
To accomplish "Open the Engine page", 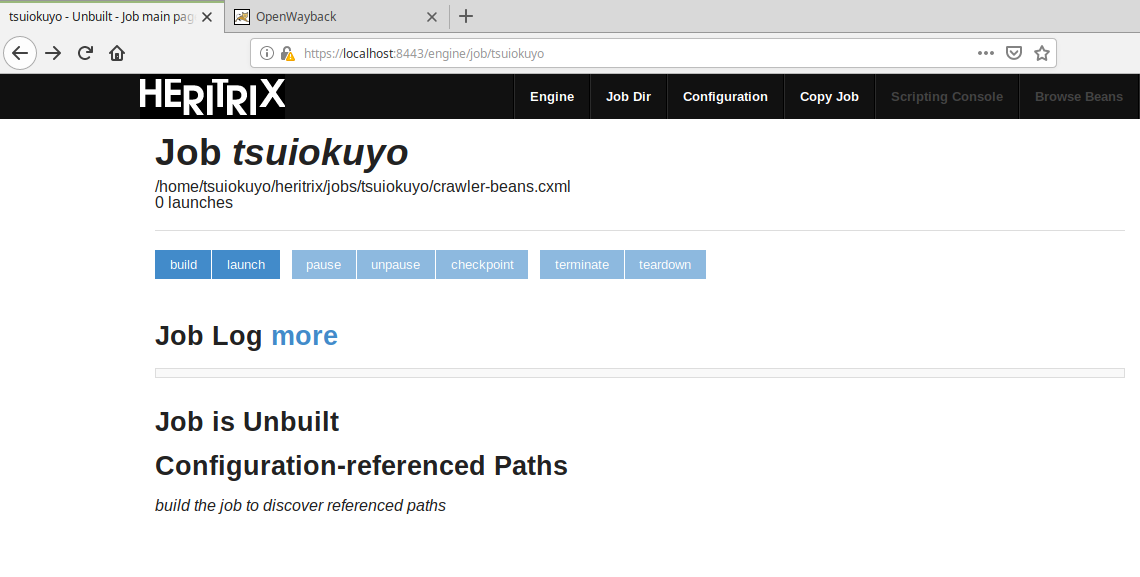I will tap(552, 96).
